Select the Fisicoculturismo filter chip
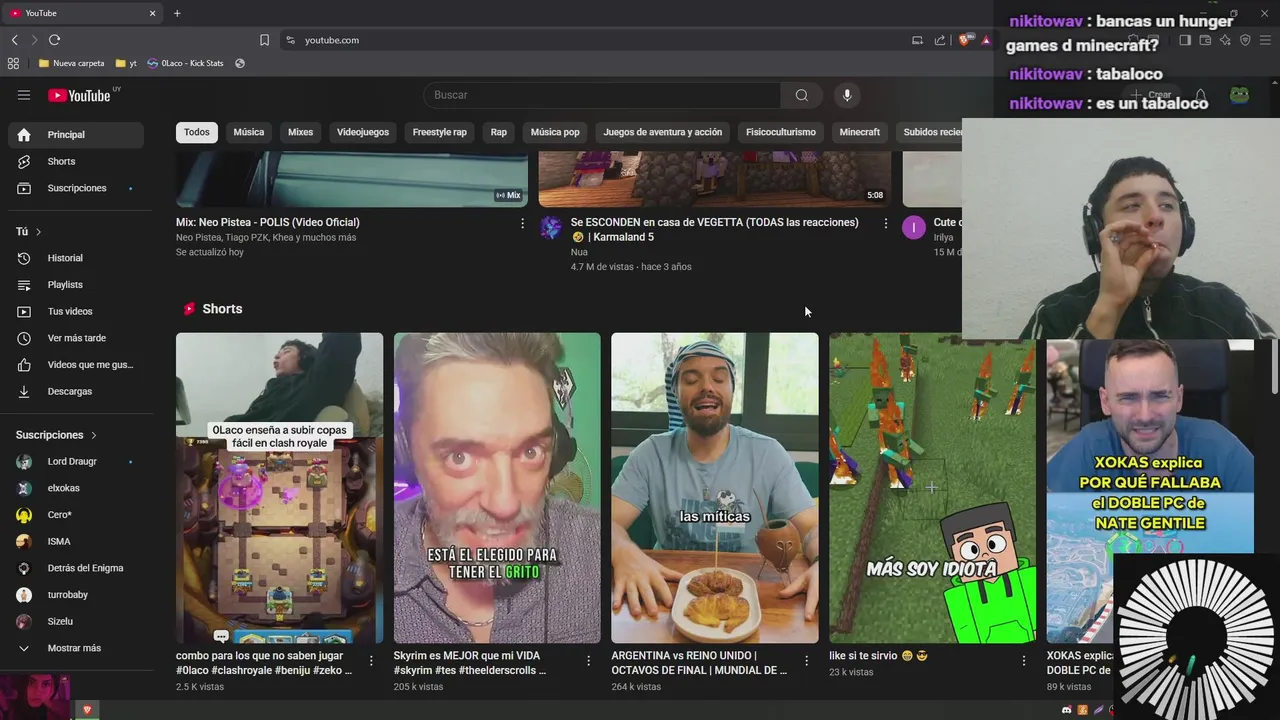Viewport: 1280px width, 720px height. pos(781,132)
